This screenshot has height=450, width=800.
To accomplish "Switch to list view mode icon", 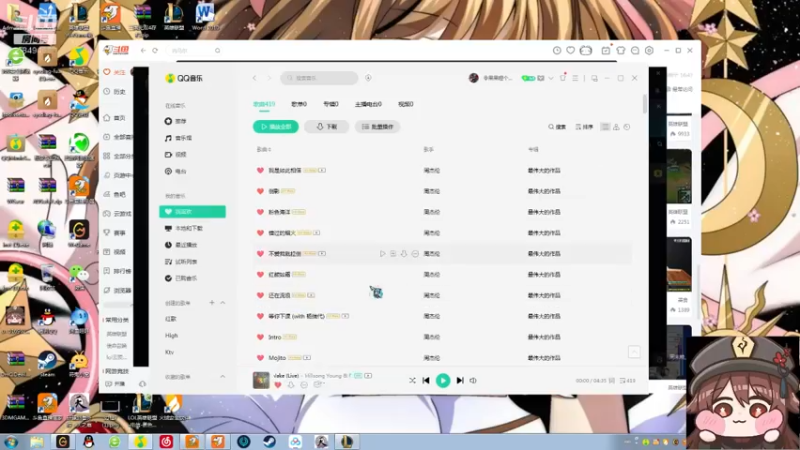I will coord(605,127).
